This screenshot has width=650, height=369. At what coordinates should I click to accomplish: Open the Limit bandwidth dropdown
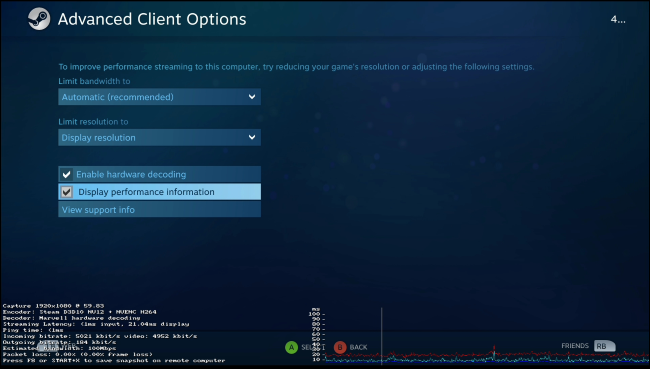pyautogui.click(x=159, y=97)
